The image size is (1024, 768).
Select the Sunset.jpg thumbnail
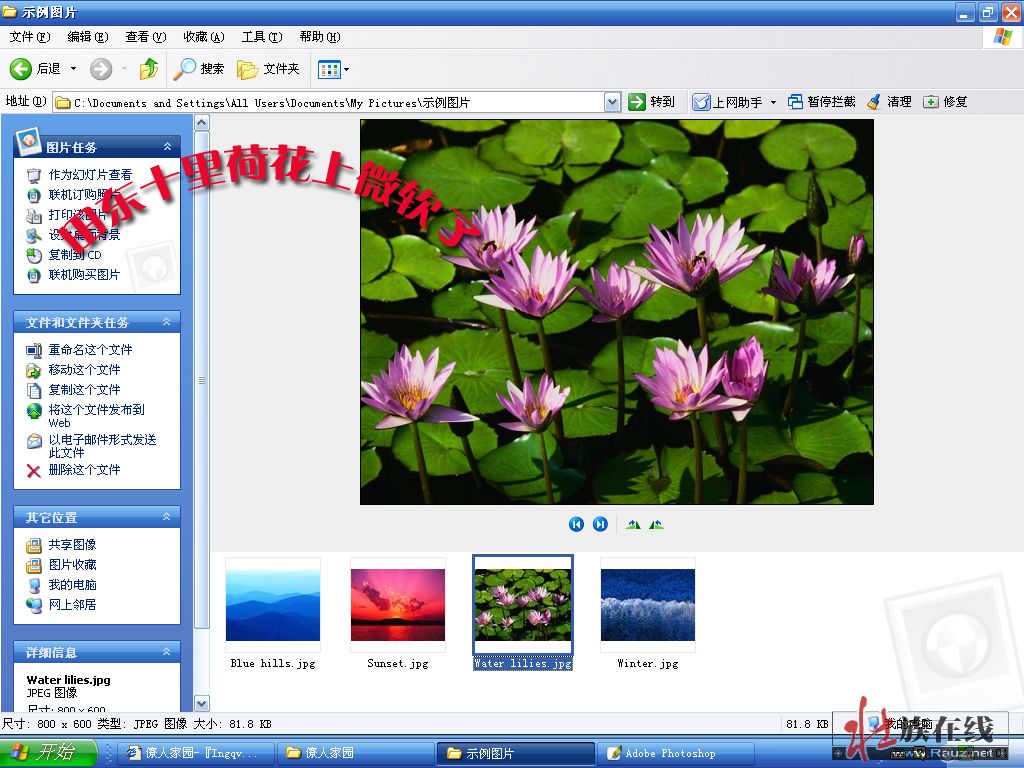point(397,605)
